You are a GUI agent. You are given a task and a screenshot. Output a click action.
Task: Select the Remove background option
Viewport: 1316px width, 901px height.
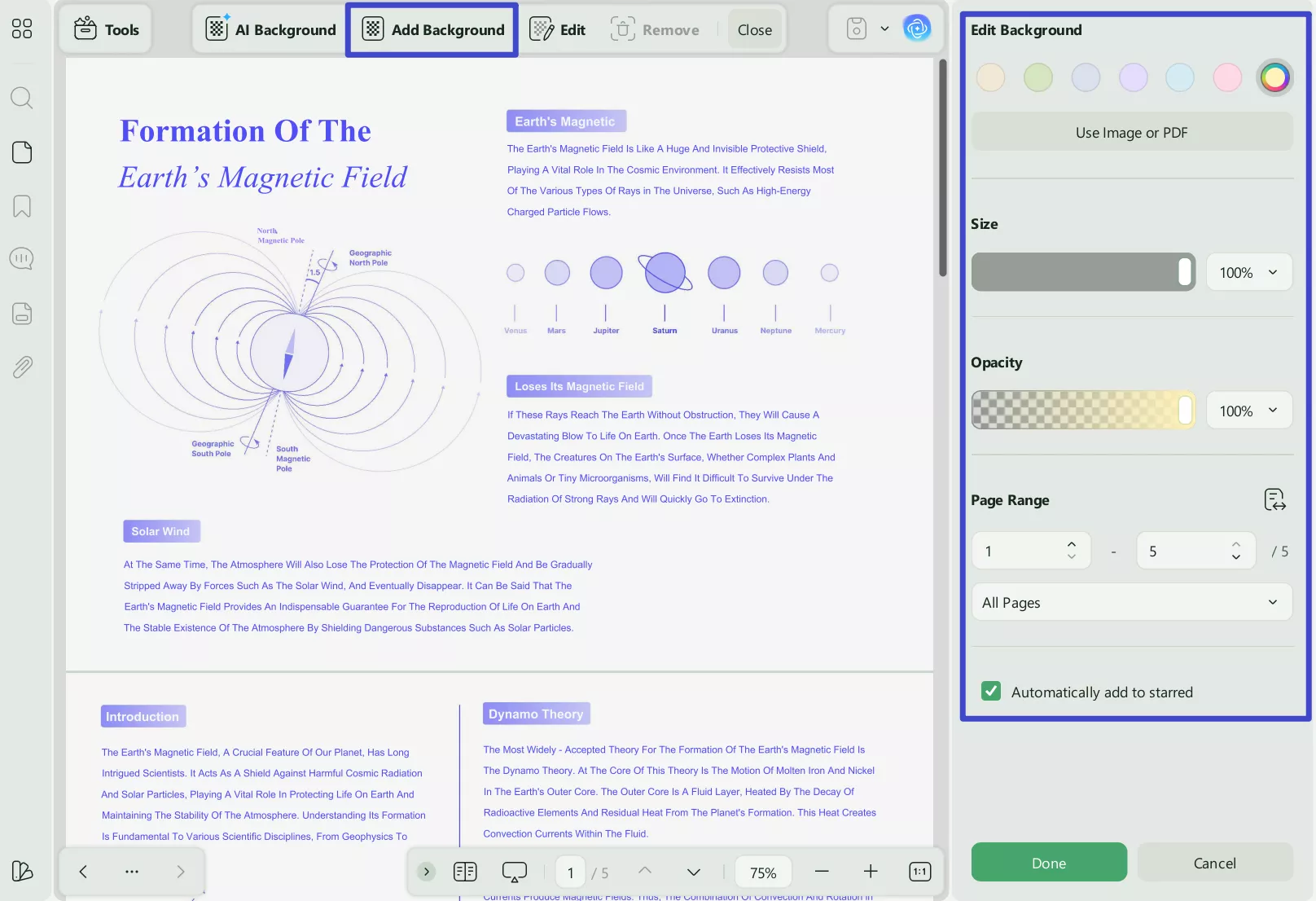tap(655, 29)
